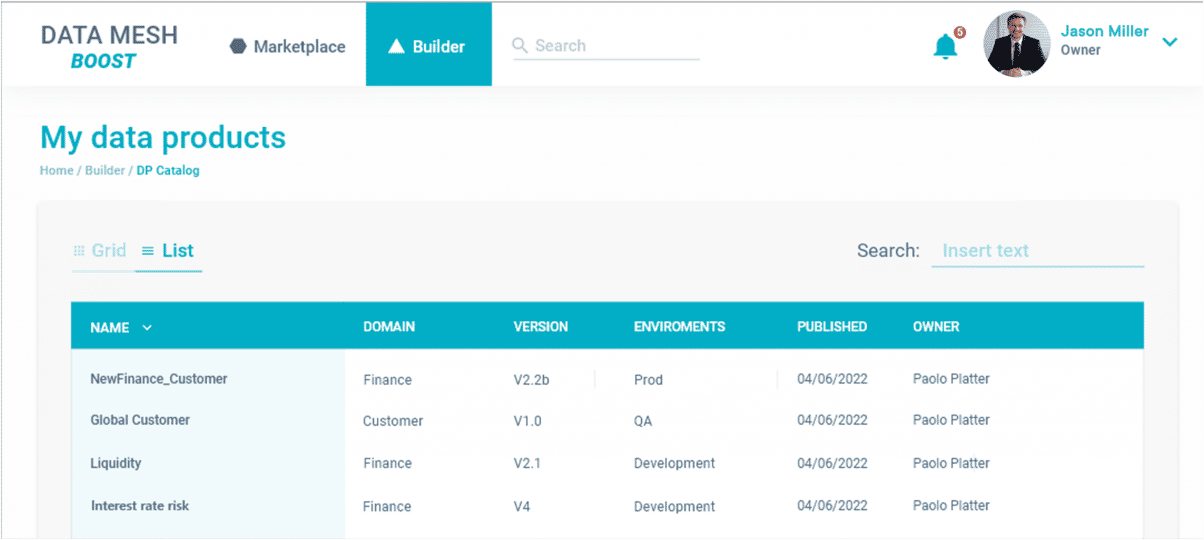
Task: Click version V2.2b cell
Action: click(532, 380)
